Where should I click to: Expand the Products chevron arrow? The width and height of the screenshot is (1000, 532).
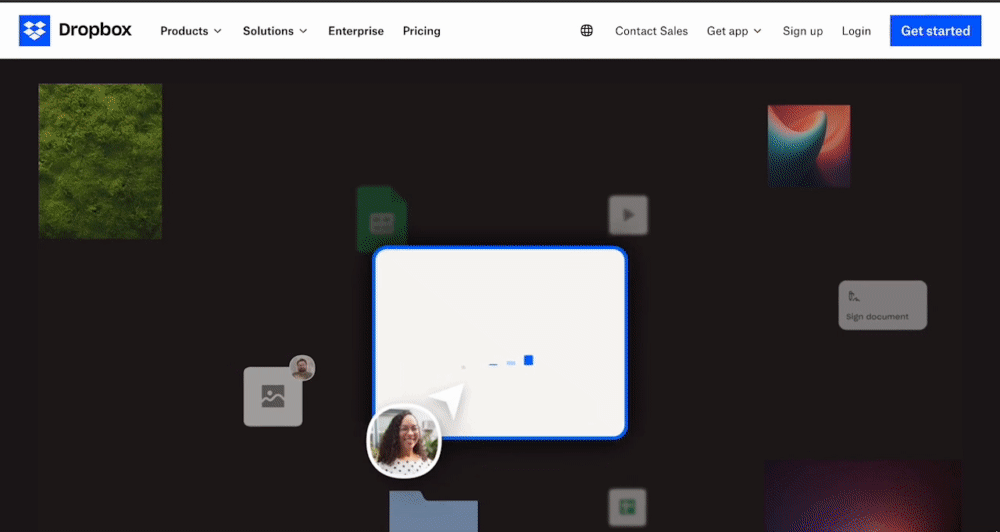[x=217, y=31]
